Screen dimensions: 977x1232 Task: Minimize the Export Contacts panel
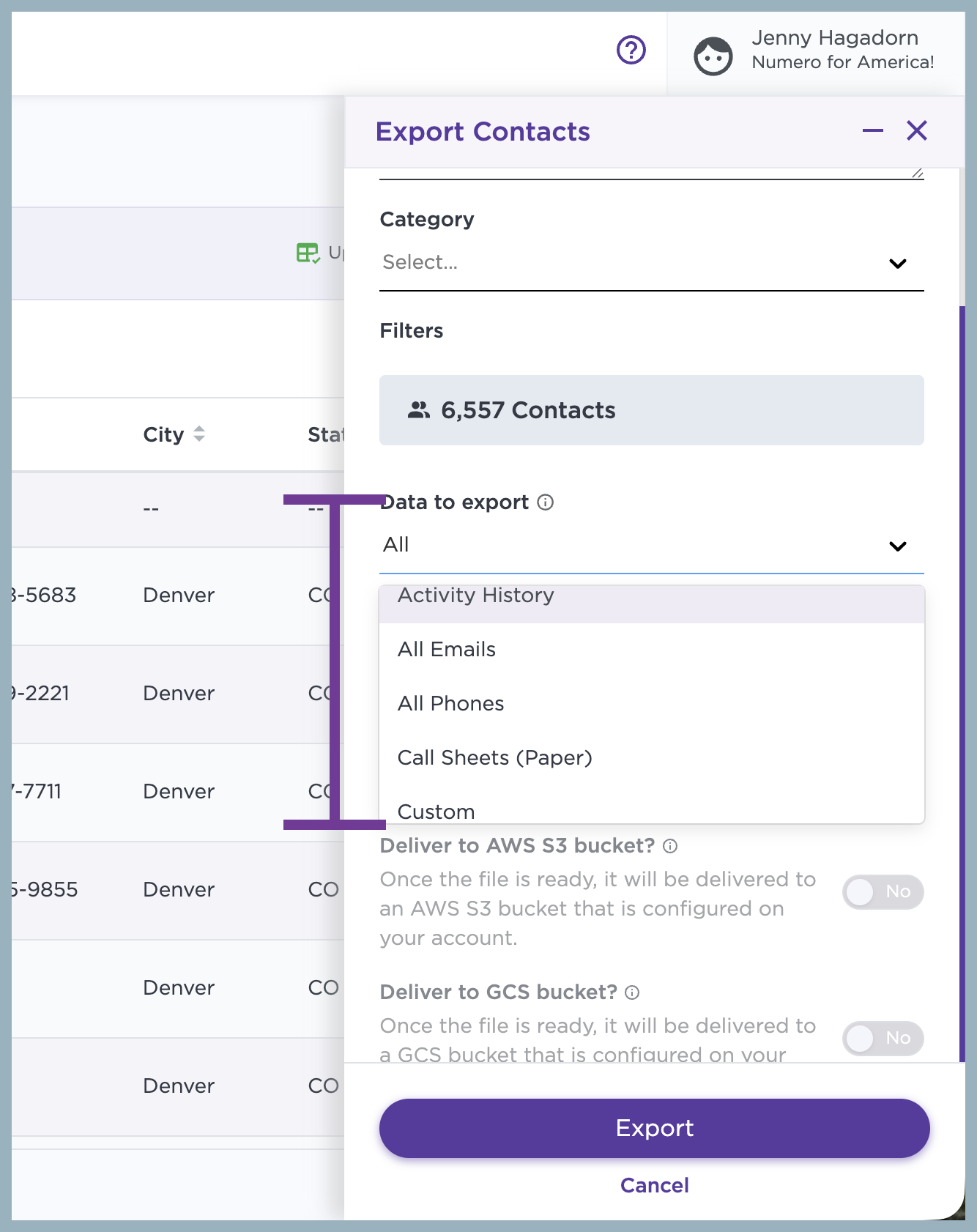872,131
